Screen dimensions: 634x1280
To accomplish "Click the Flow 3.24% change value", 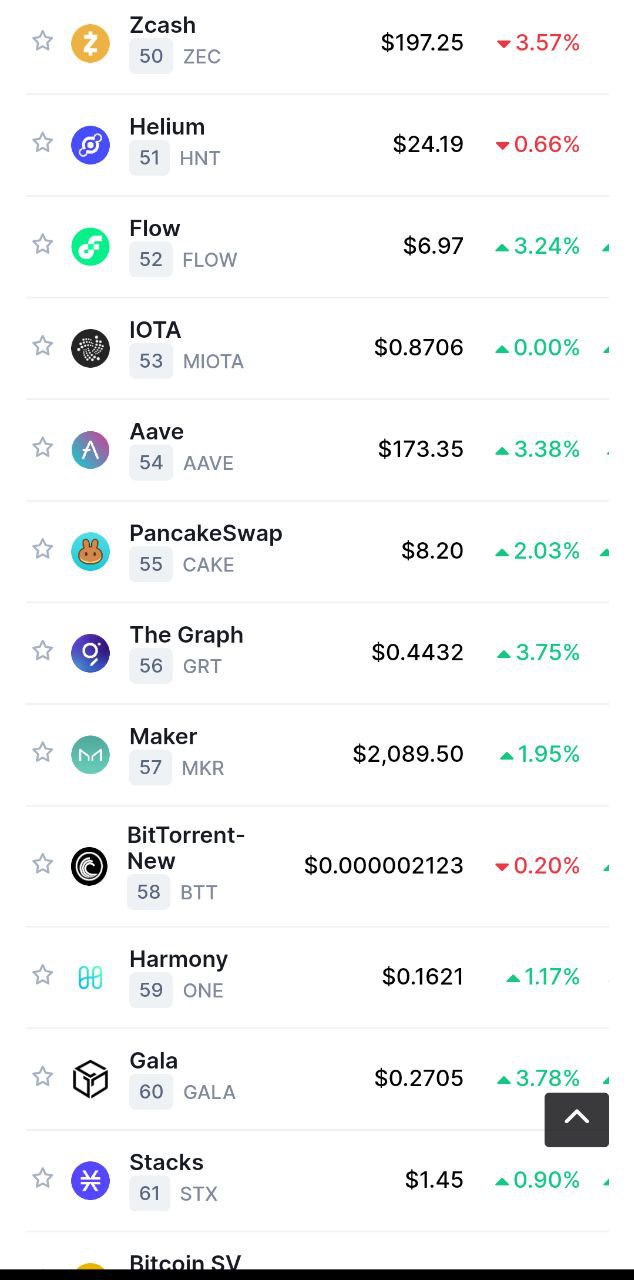I will pos(546,246).
